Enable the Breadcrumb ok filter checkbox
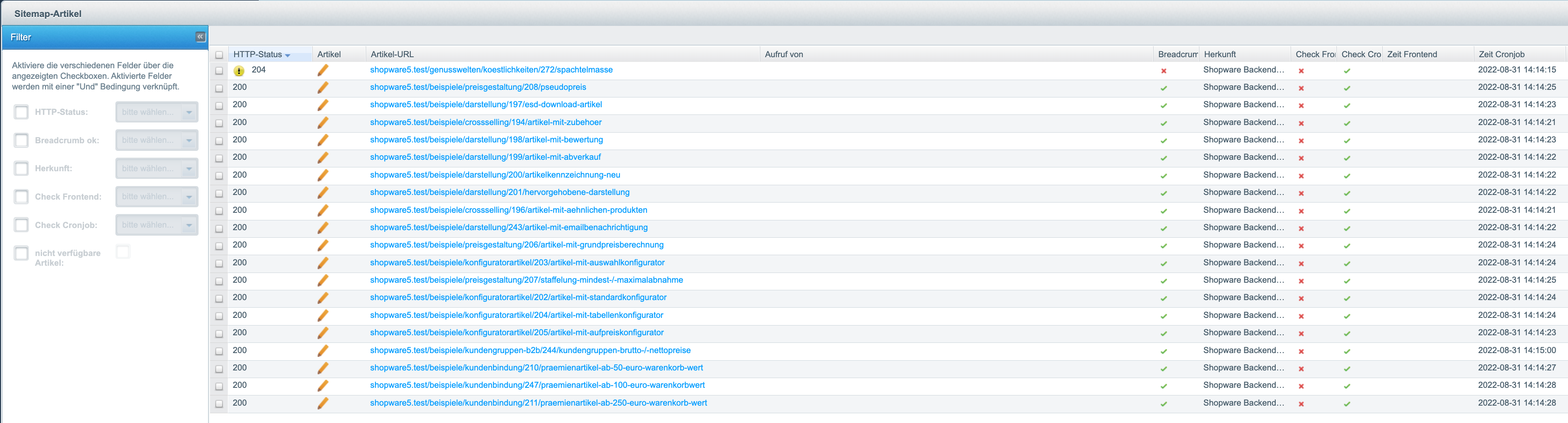Screen dimensions: 1568x423 21,140
